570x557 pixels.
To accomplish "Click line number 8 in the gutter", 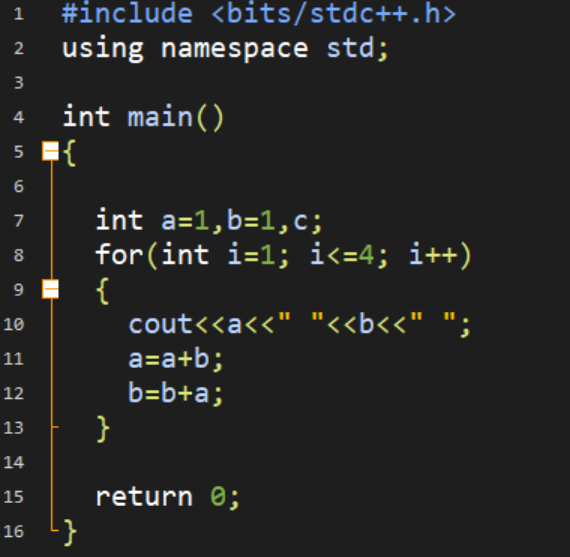I will point(19,255).
